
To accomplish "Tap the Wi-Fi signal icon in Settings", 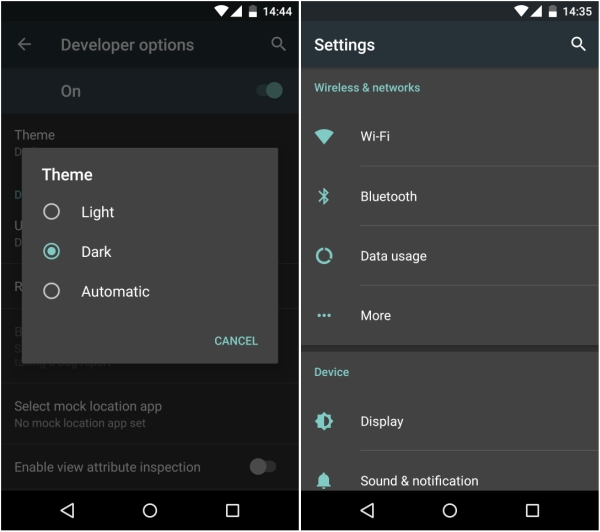I will click(324, 136).
